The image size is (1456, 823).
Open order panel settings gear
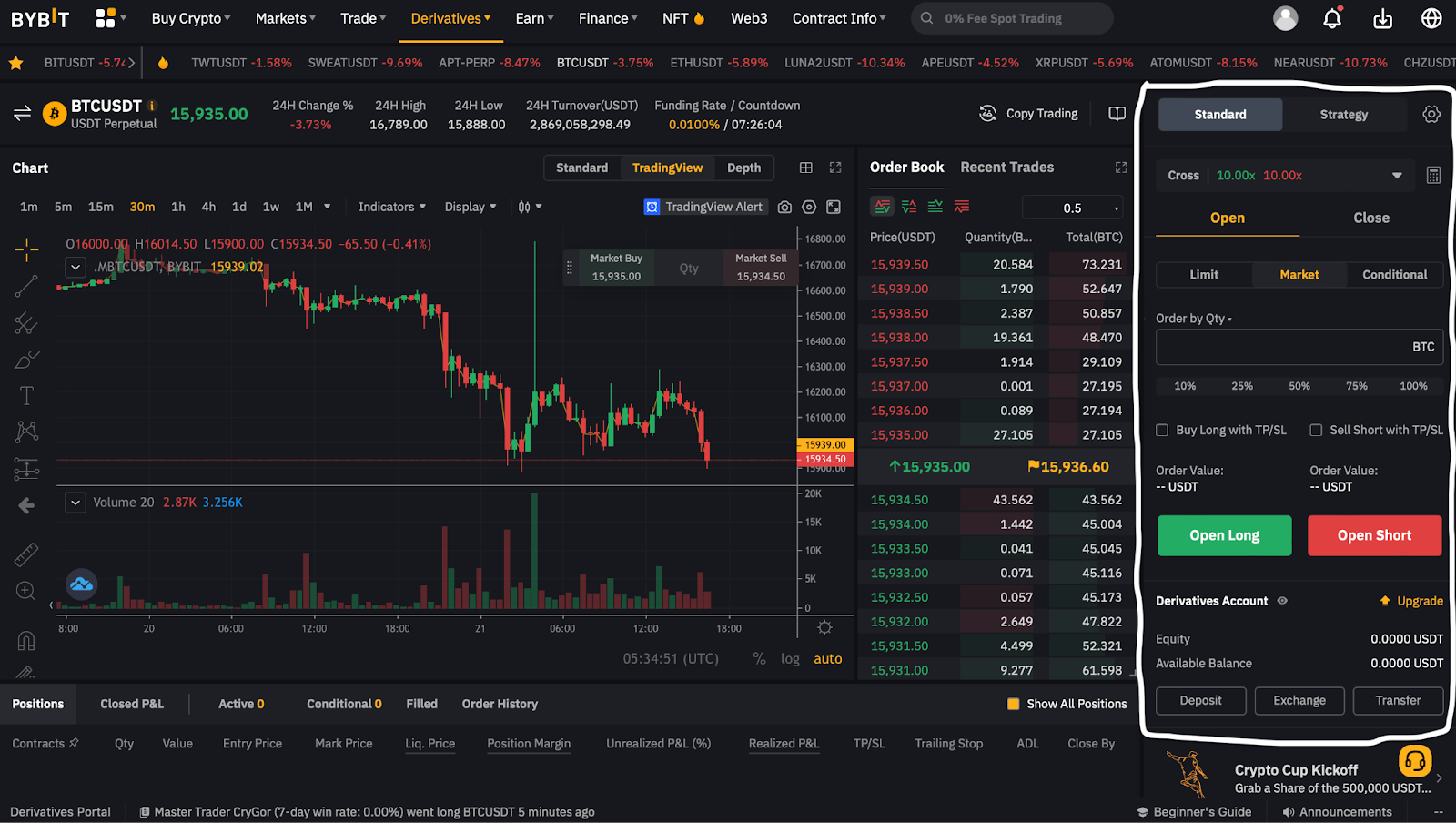click(1431, 115)
